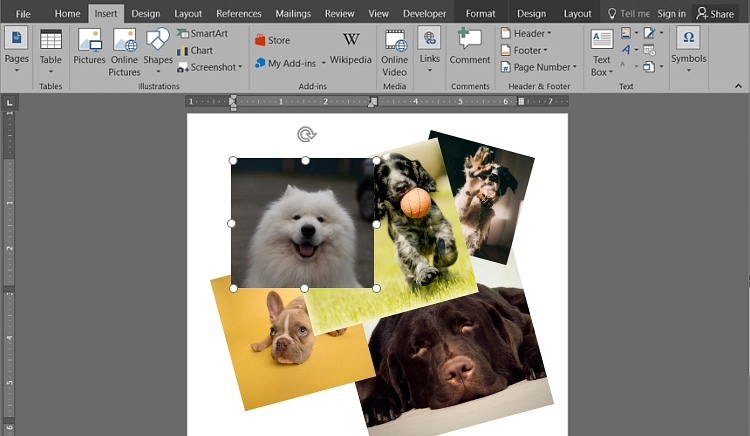
Task: Add a Comment
Action: click(x=470, y=46)
